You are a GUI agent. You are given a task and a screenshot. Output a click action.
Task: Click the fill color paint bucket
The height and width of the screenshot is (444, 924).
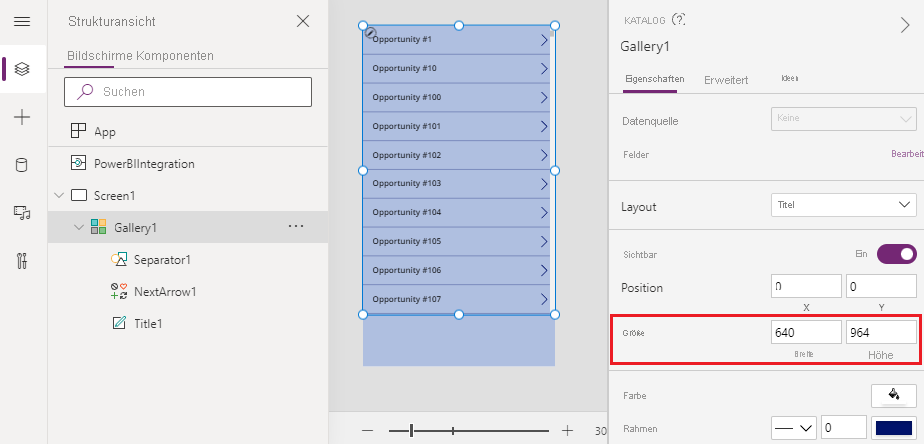pyautogui.click(x=894, y=394)
